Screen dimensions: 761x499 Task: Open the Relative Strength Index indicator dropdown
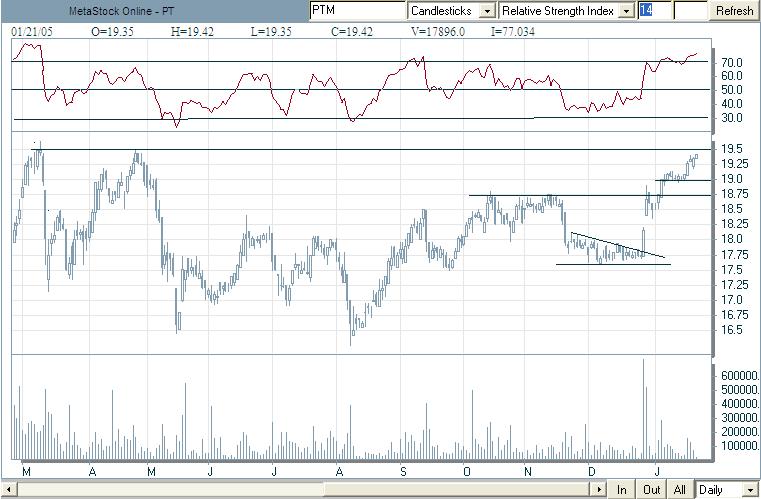[x=627, y=11]
